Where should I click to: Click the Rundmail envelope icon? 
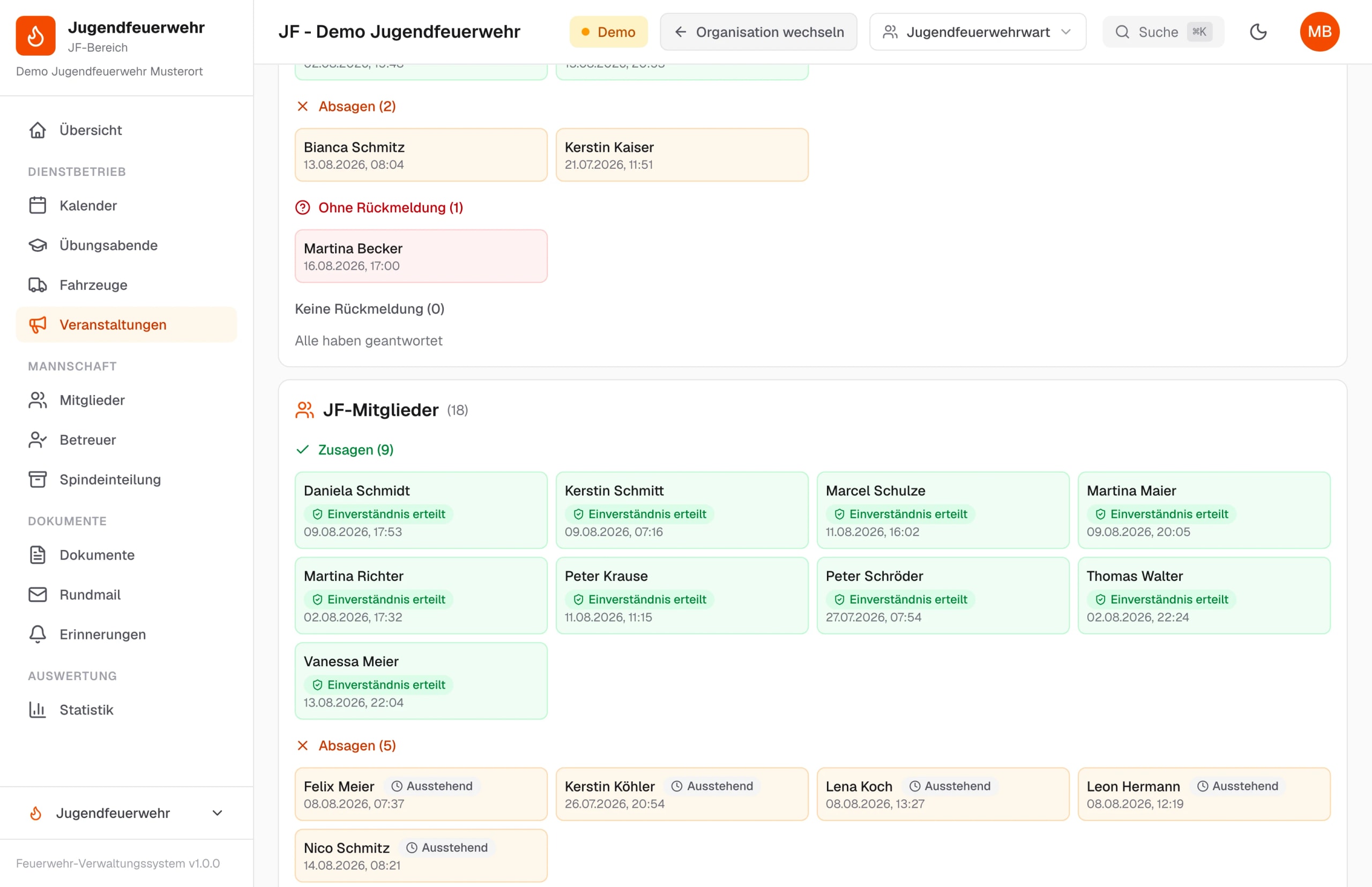click(38, 595)
